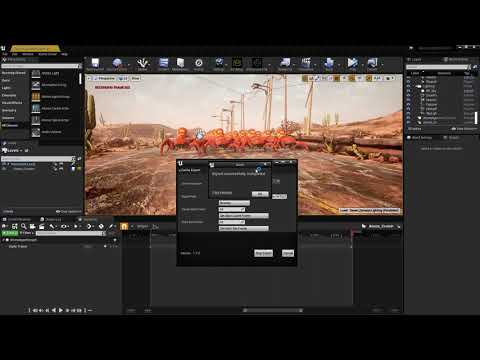Click the Sequencer play forward button
Image resolution: width=480 pixels, height=360 pixels.
pos(61,310)
